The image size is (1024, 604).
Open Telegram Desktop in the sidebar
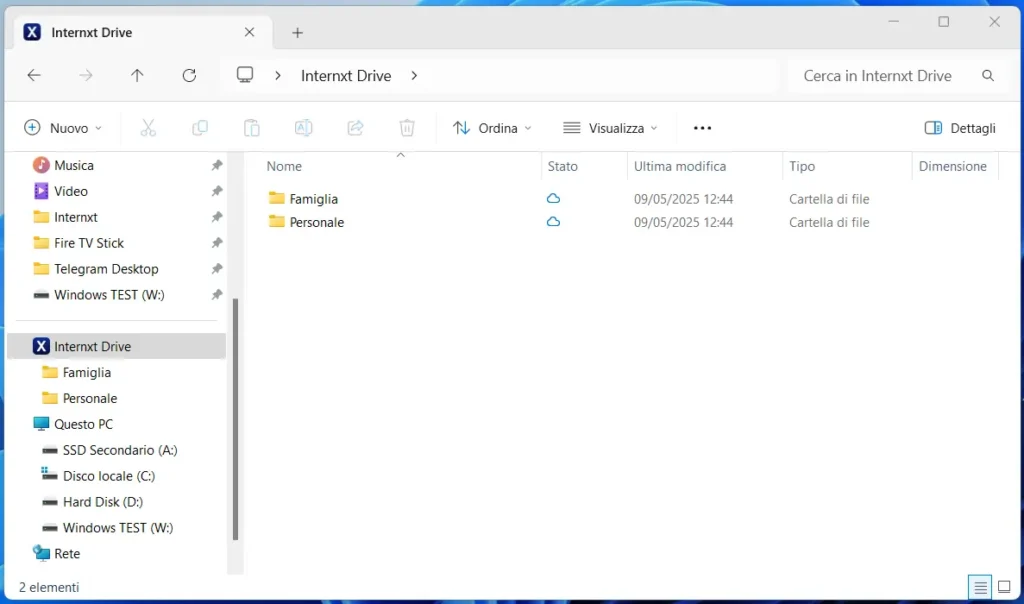coord(106,269)
